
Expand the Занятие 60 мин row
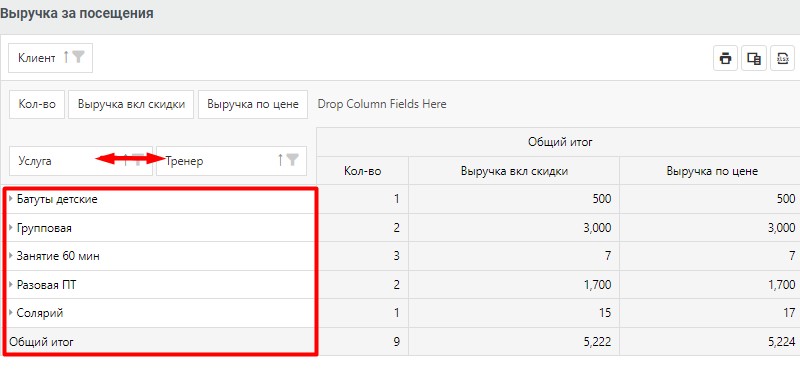11,256
